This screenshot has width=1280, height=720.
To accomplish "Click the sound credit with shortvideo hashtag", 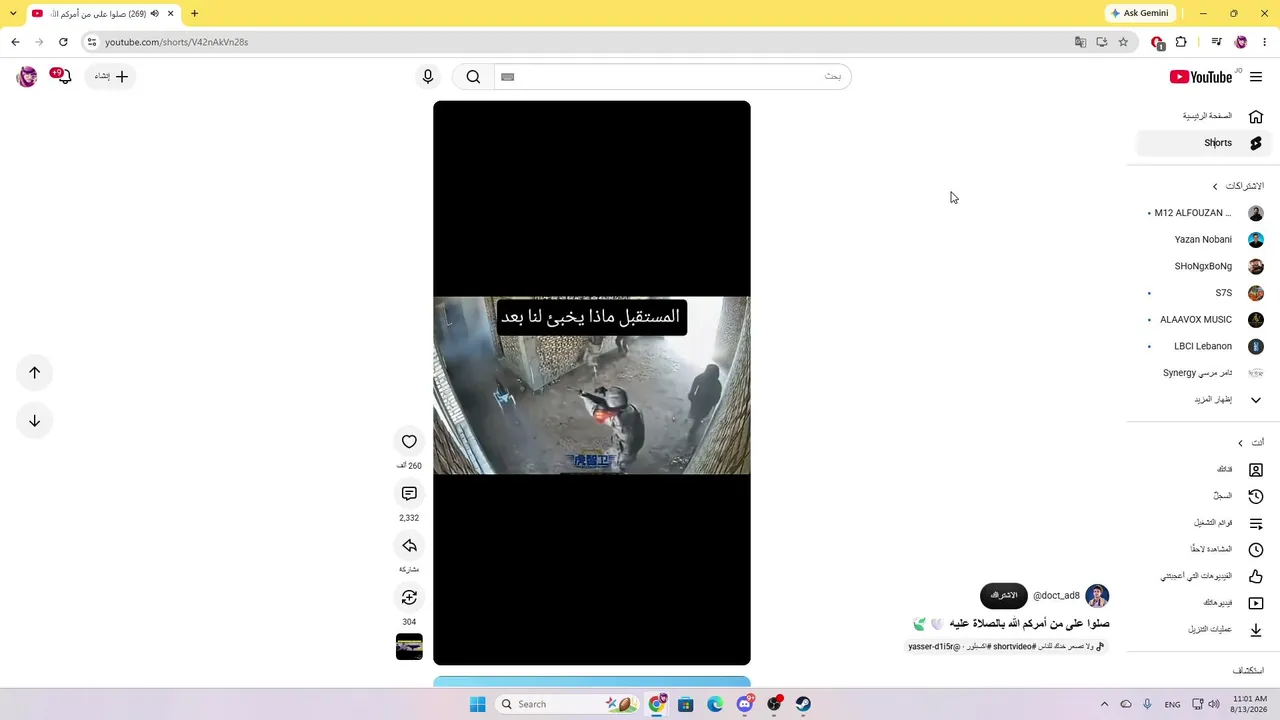I will [x=1006, y=646].
